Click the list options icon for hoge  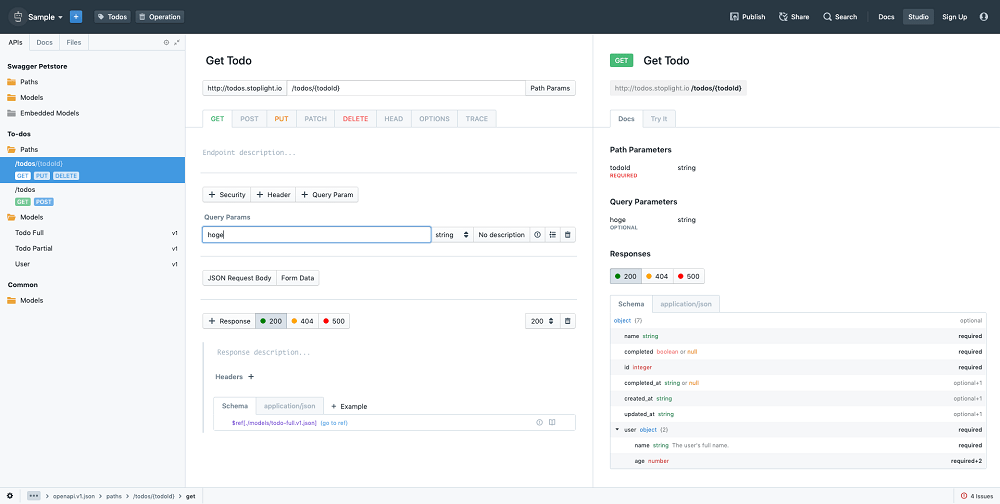(x=552, y=235)
